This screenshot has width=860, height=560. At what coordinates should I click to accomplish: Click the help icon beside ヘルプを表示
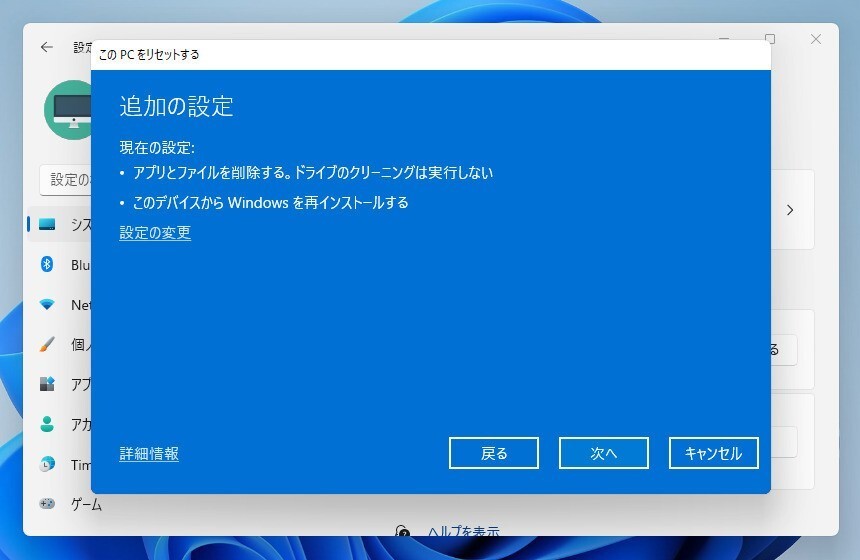pos(402,531)
